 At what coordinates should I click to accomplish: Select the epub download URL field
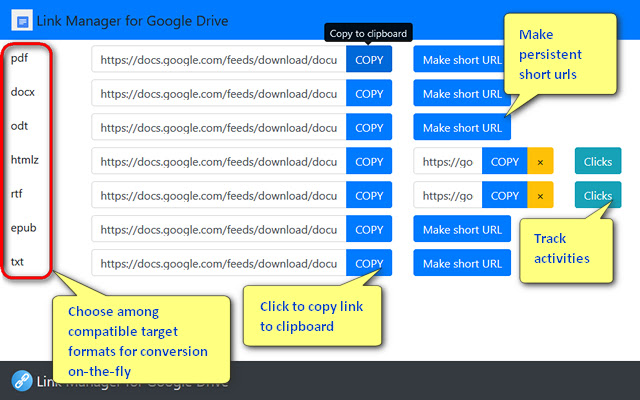[x=219, y=229]
